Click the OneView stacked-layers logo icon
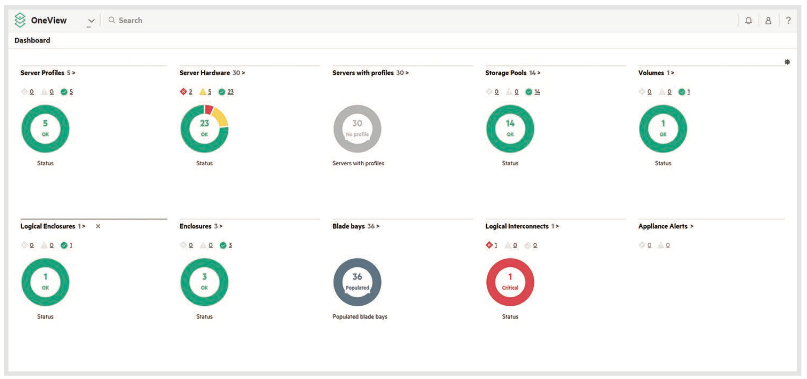 (x=20, y=20)
